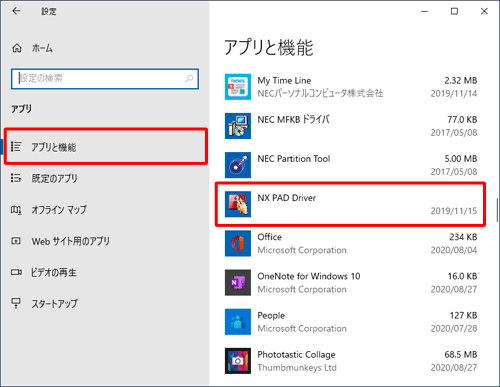Click the Office app icon
This screenshot has width=500, height=387.
click(238, 243)
